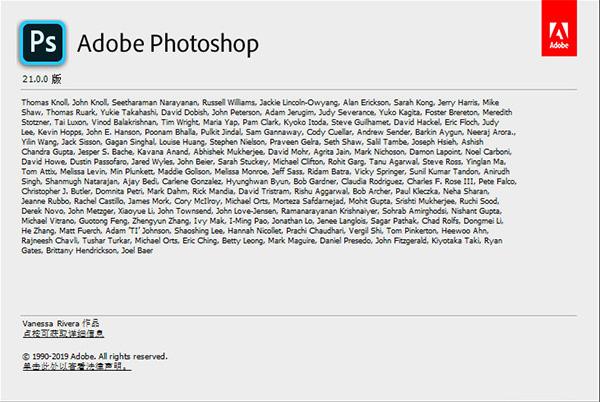This screenshot has height=402, width=600.
Task: Click Seetharaman Narayanan's name in credits
Action: pos(155,102)
